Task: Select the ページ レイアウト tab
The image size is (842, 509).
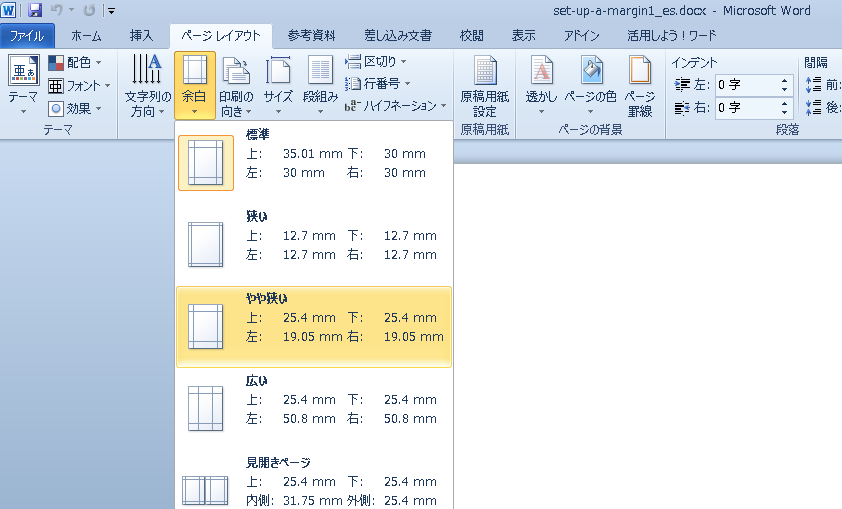Action: click(221, 36)
